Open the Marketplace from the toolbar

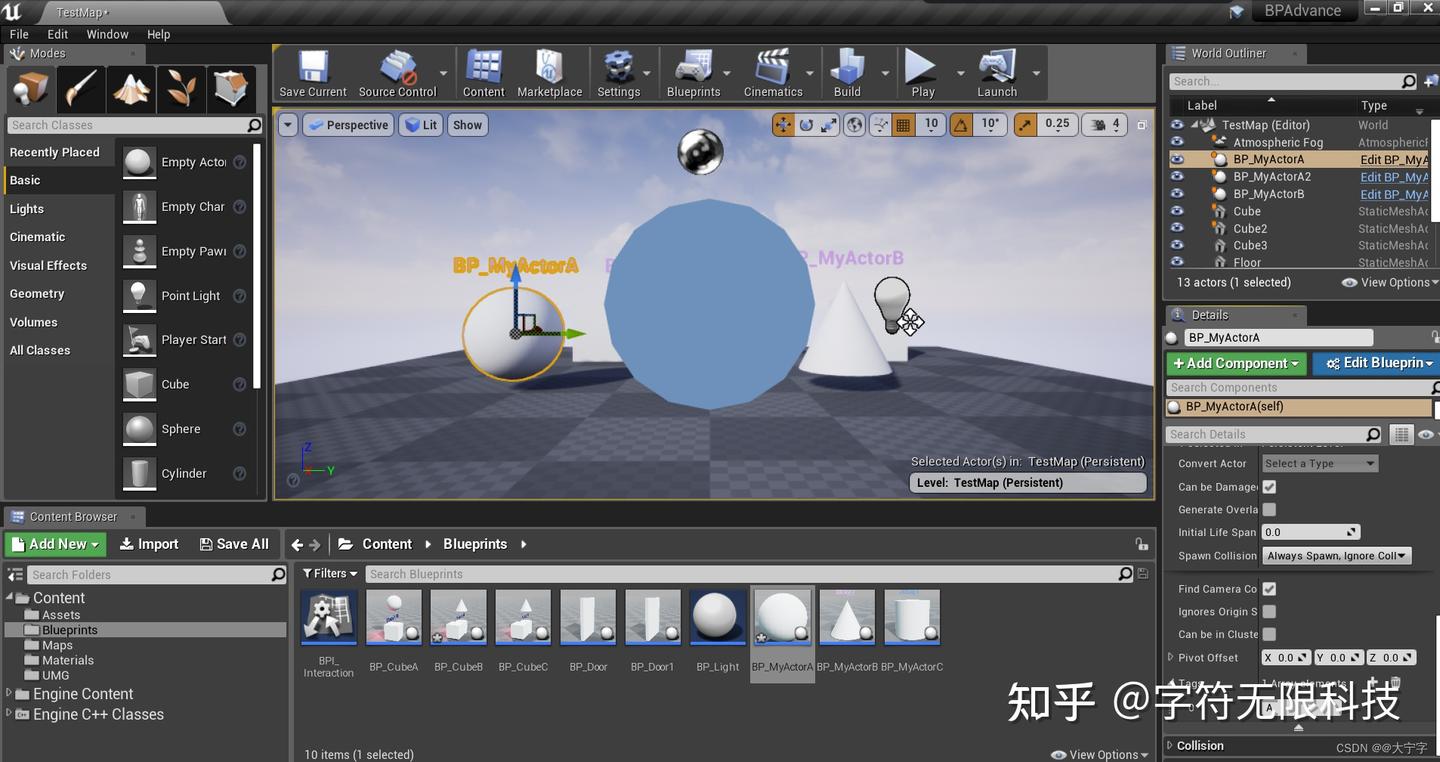(x=549, y=72)
